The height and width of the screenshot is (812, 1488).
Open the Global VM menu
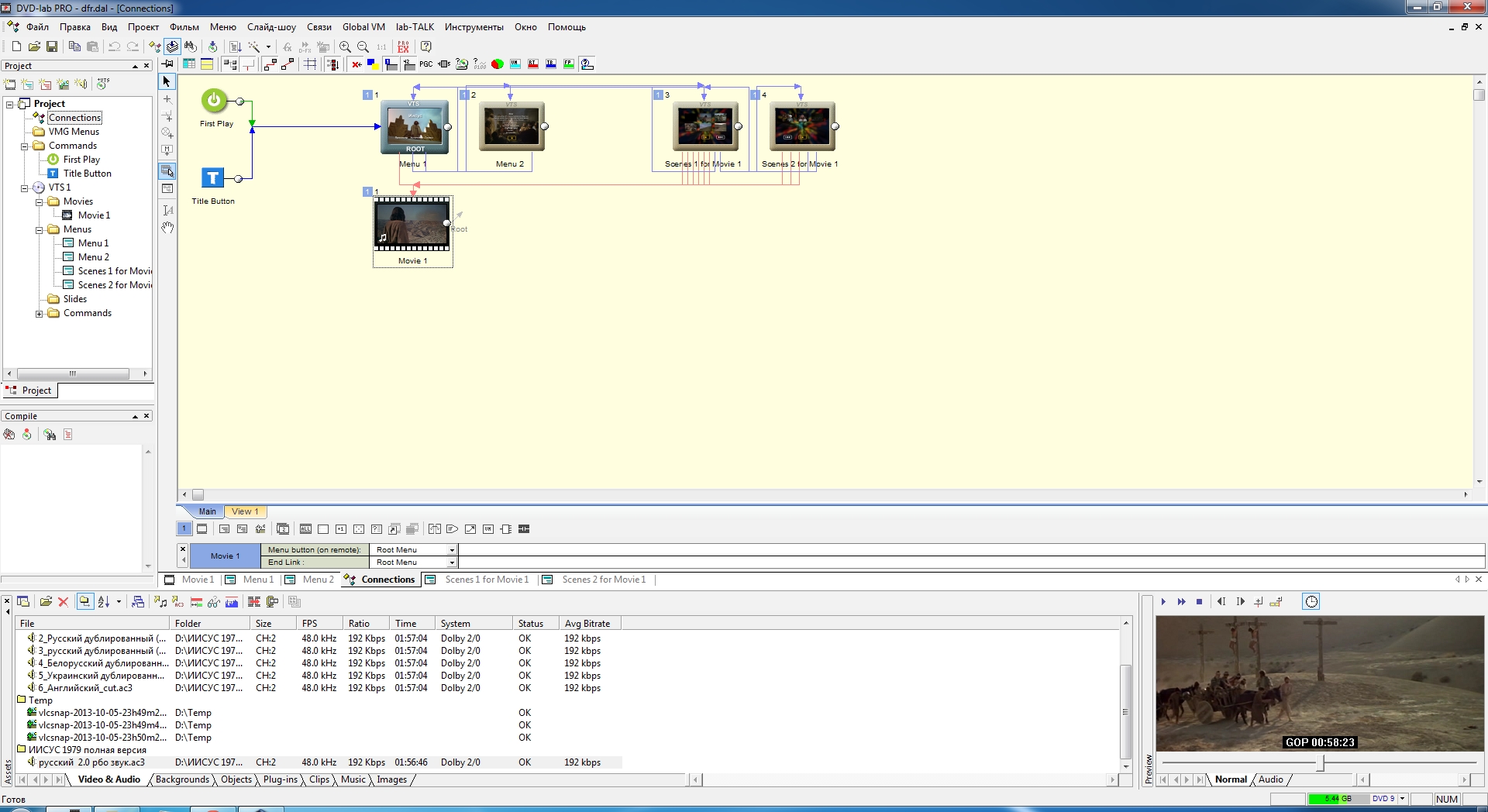(x=363, y=27)
